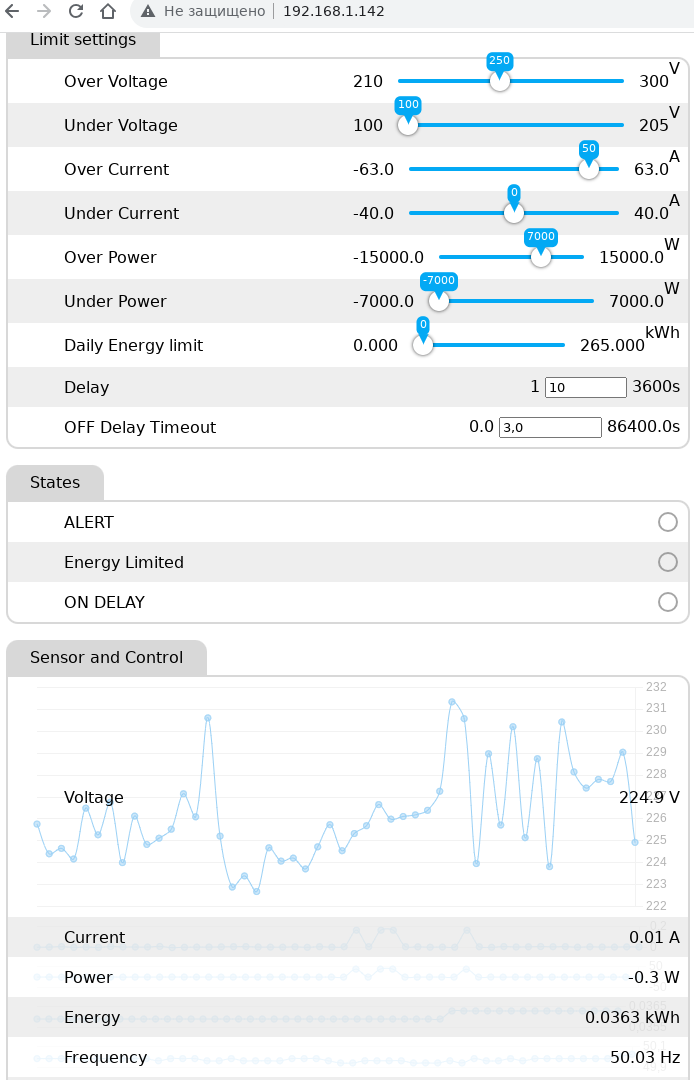Image resolution: width=694 pixels, height=1080 pixels.
Task: Click the browser back arrow
Action: [12, 11]
